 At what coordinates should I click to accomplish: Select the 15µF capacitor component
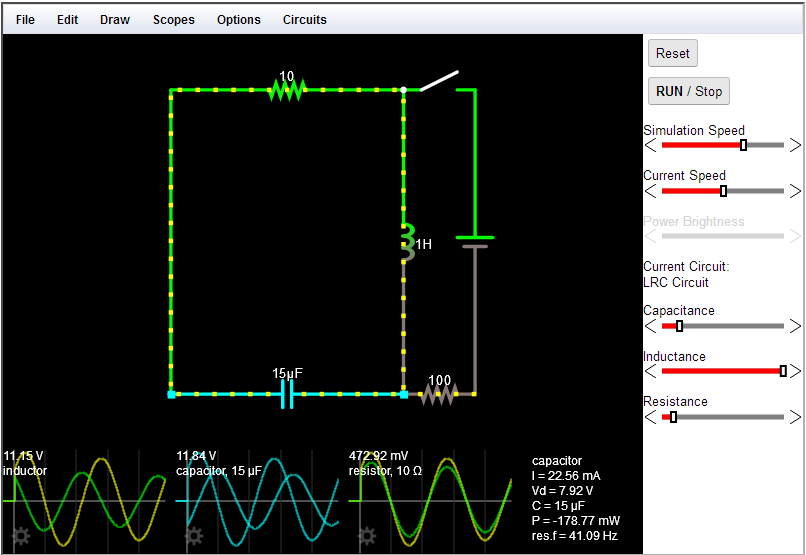click(287, 394)
